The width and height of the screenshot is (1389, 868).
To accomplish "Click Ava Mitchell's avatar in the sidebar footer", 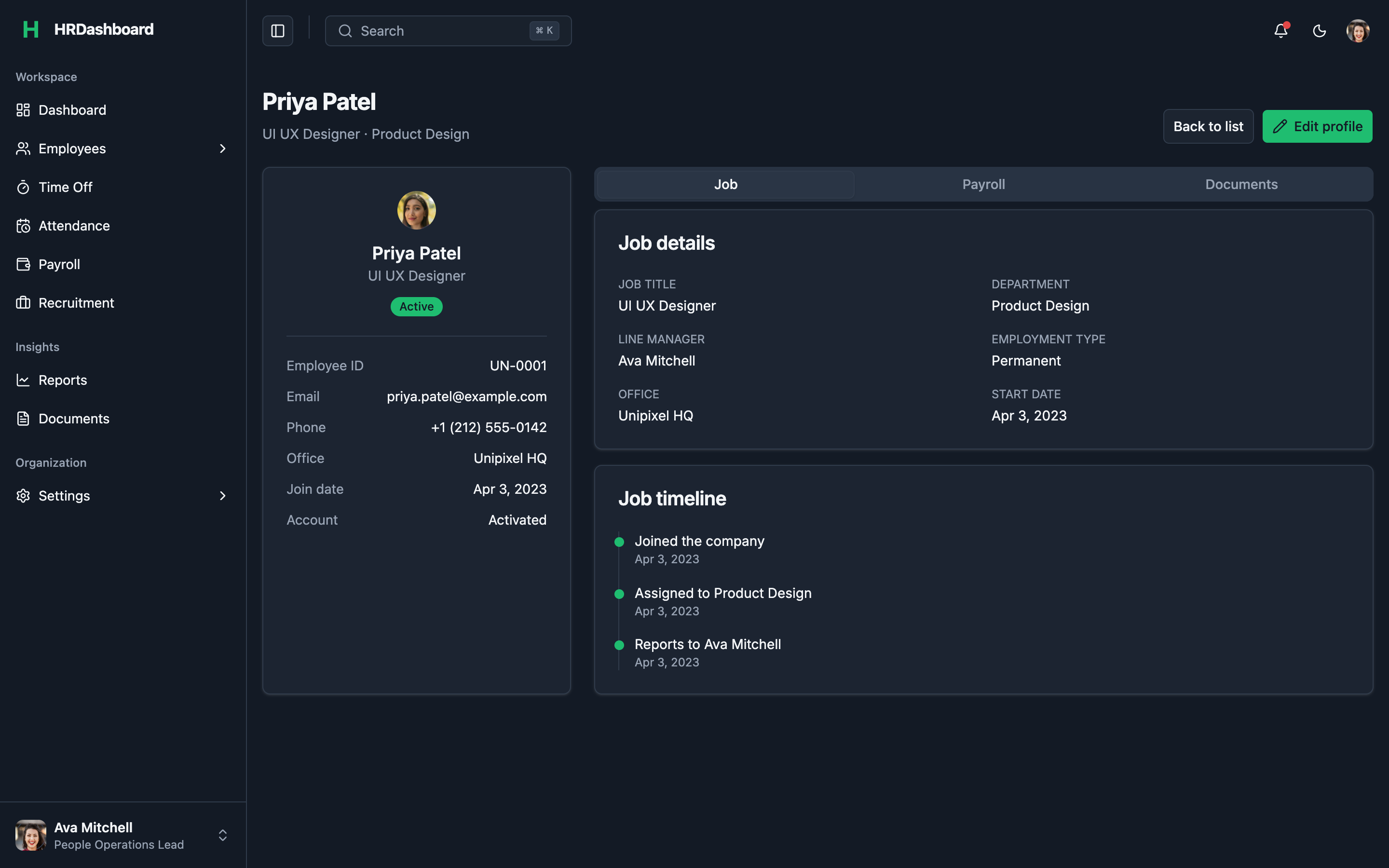I will (x=31, y=835).
